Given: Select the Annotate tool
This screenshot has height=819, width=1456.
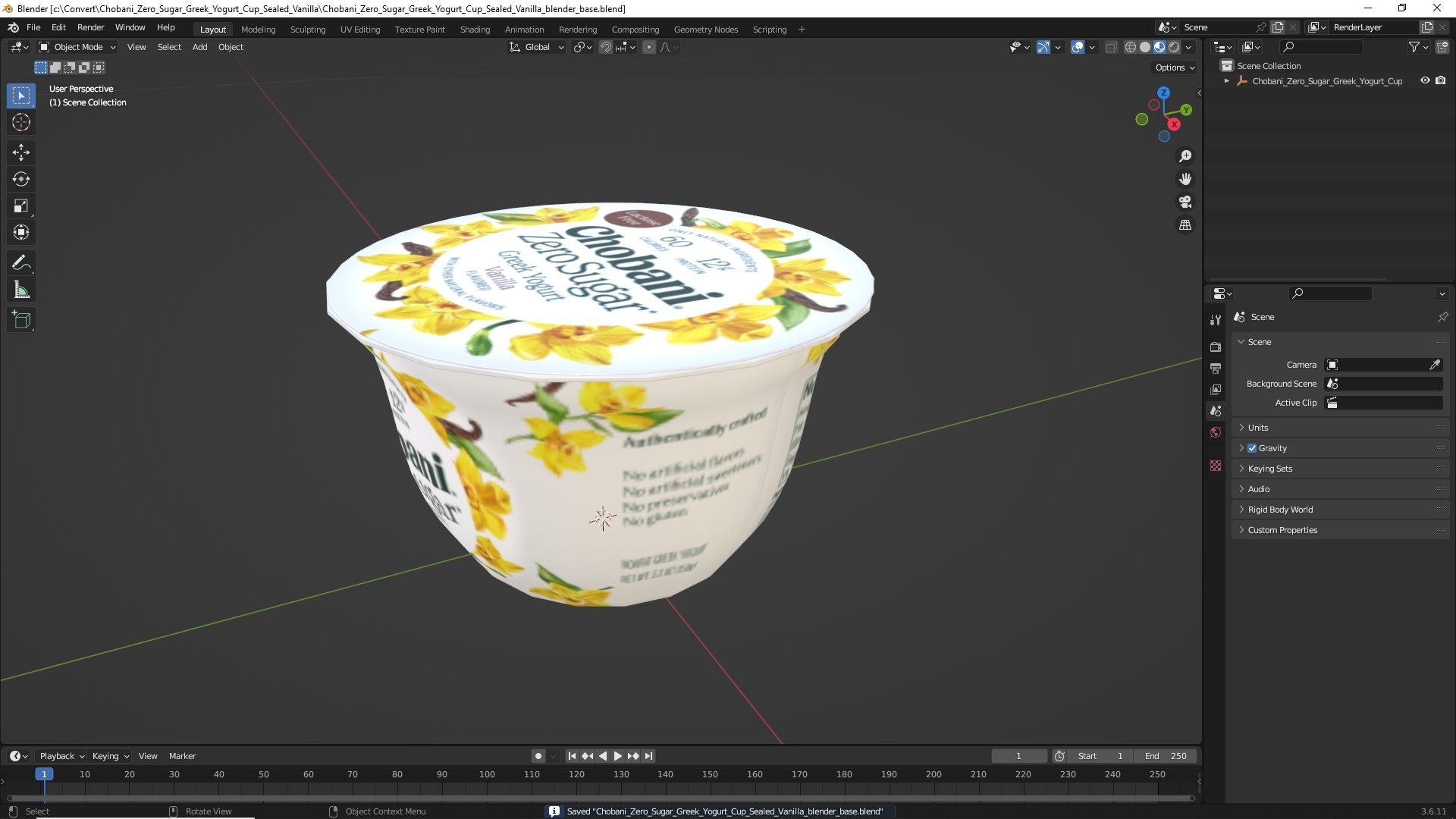Looking at the screenshot, I should 21,262.
